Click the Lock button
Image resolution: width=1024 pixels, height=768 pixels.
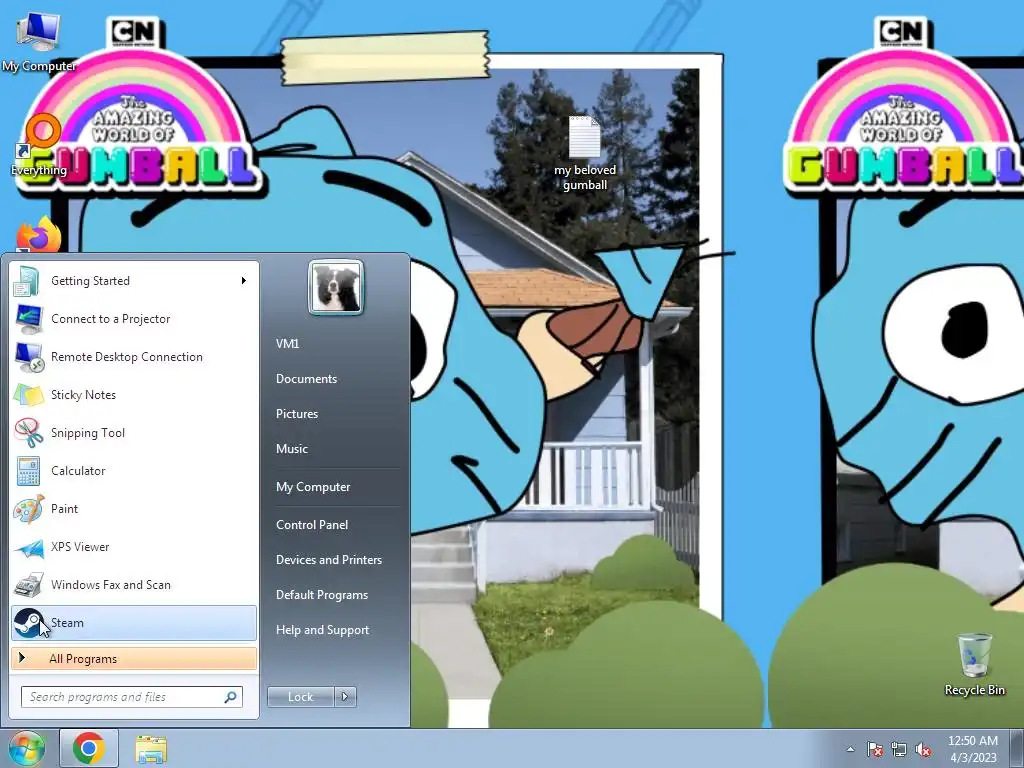[301, 697]
